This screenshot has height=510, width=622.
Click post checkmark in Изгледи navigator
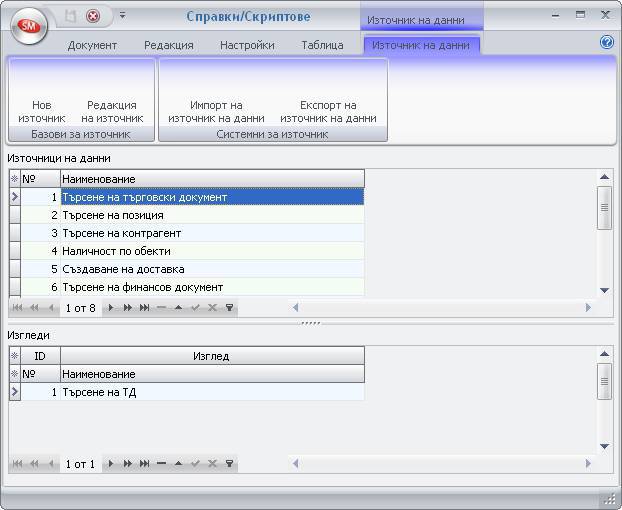[x=195, y=463]
